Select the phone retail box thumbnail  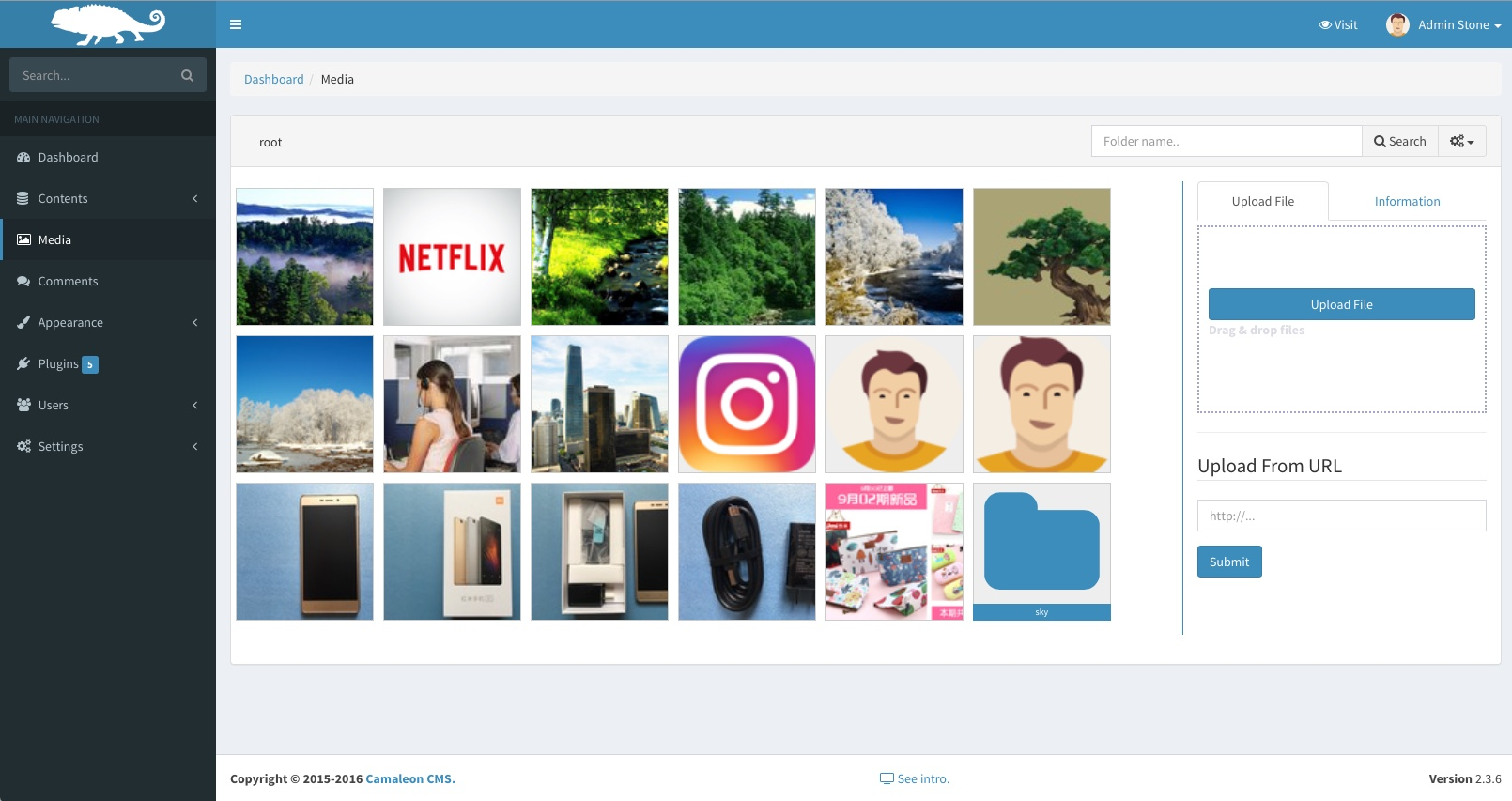tap(452, 551)
